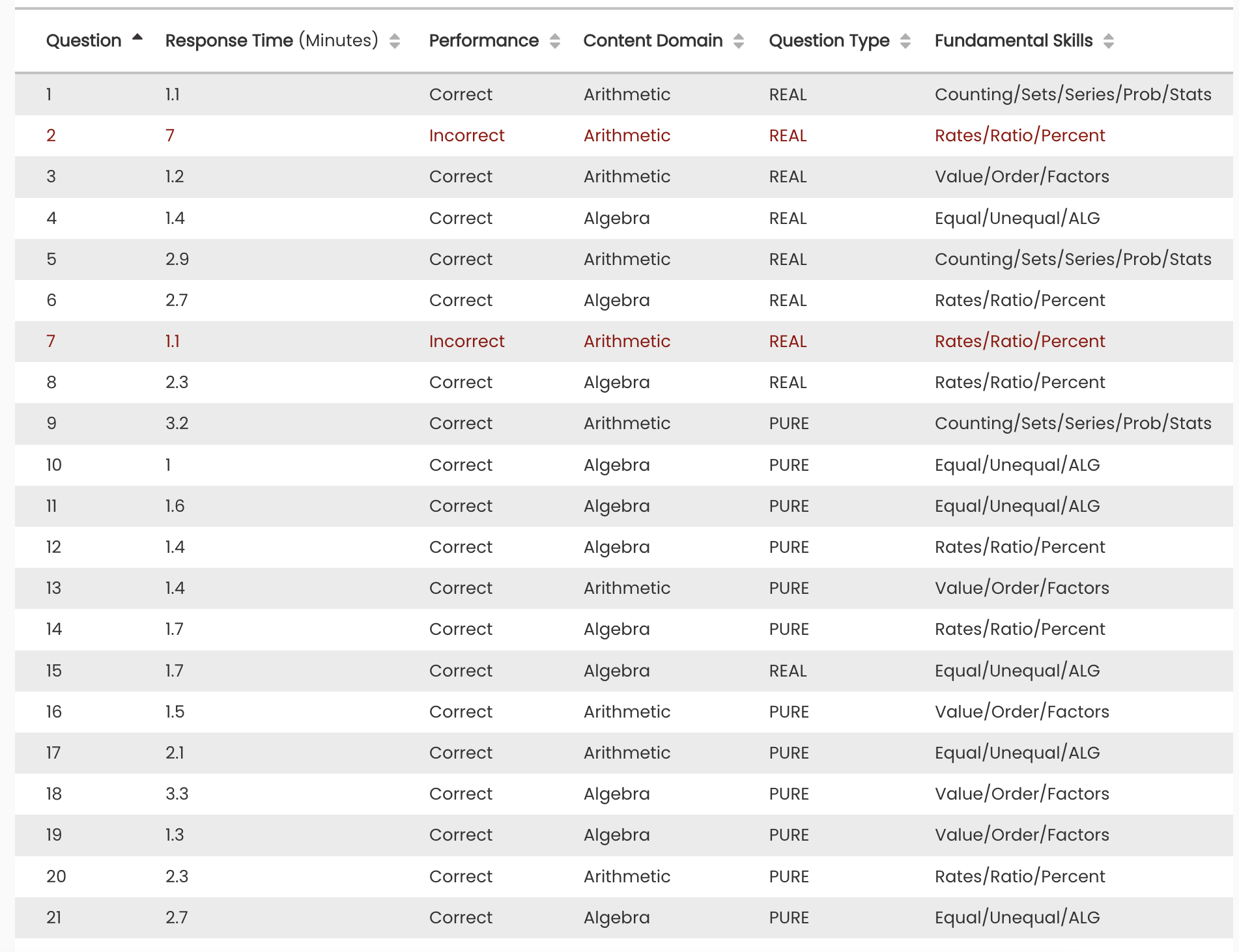Image resolution: width=1239 pixels, height=952 pixels.
Task: Click the Response Time (Minutes) header label
Action: tap(271, 41)
